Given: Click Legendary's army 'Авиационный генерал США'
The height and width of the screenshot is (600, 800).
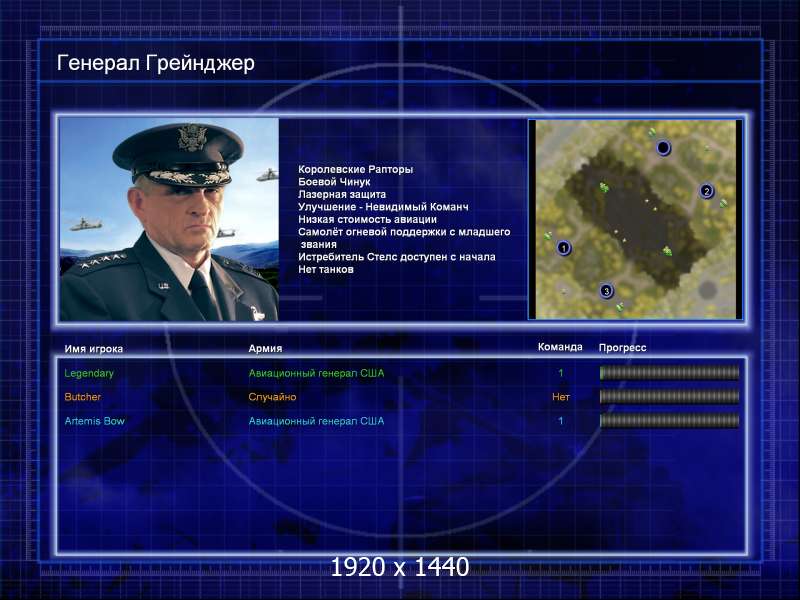Looking at the screenshot, I should [316, 373].
